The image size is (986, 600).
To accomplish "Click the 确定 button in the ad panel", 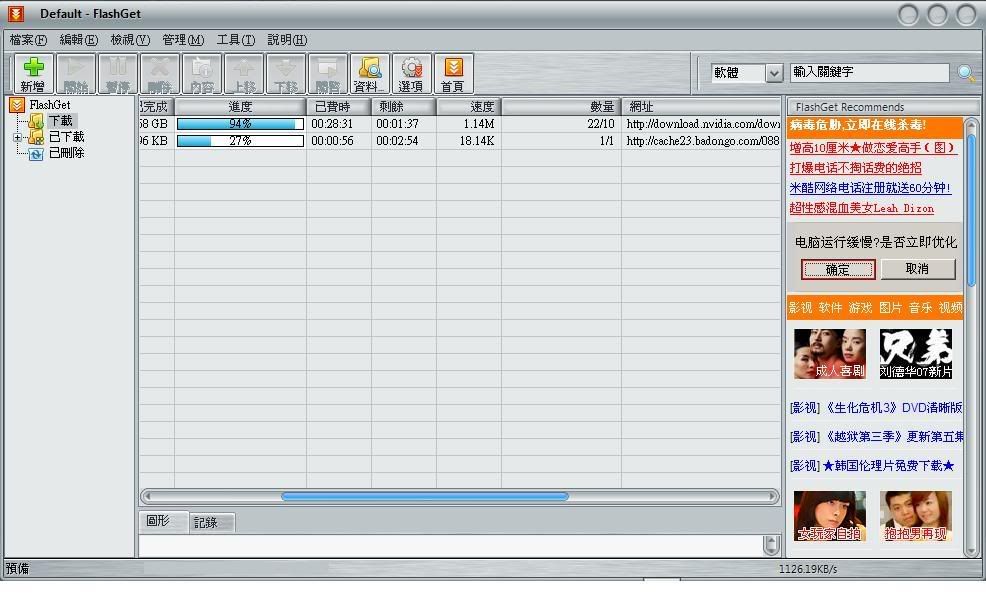I will click(x=838, y=270).
